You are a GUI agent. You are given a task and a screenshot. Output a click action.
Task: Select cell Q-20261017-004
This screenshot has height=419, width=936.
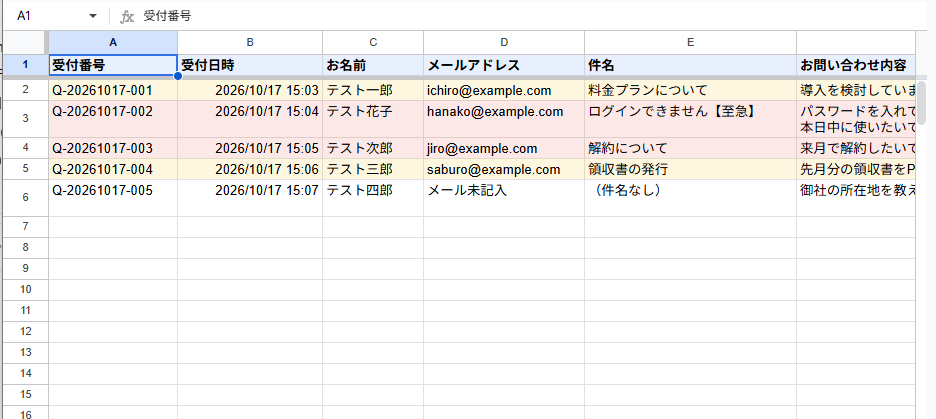(113, 169)
